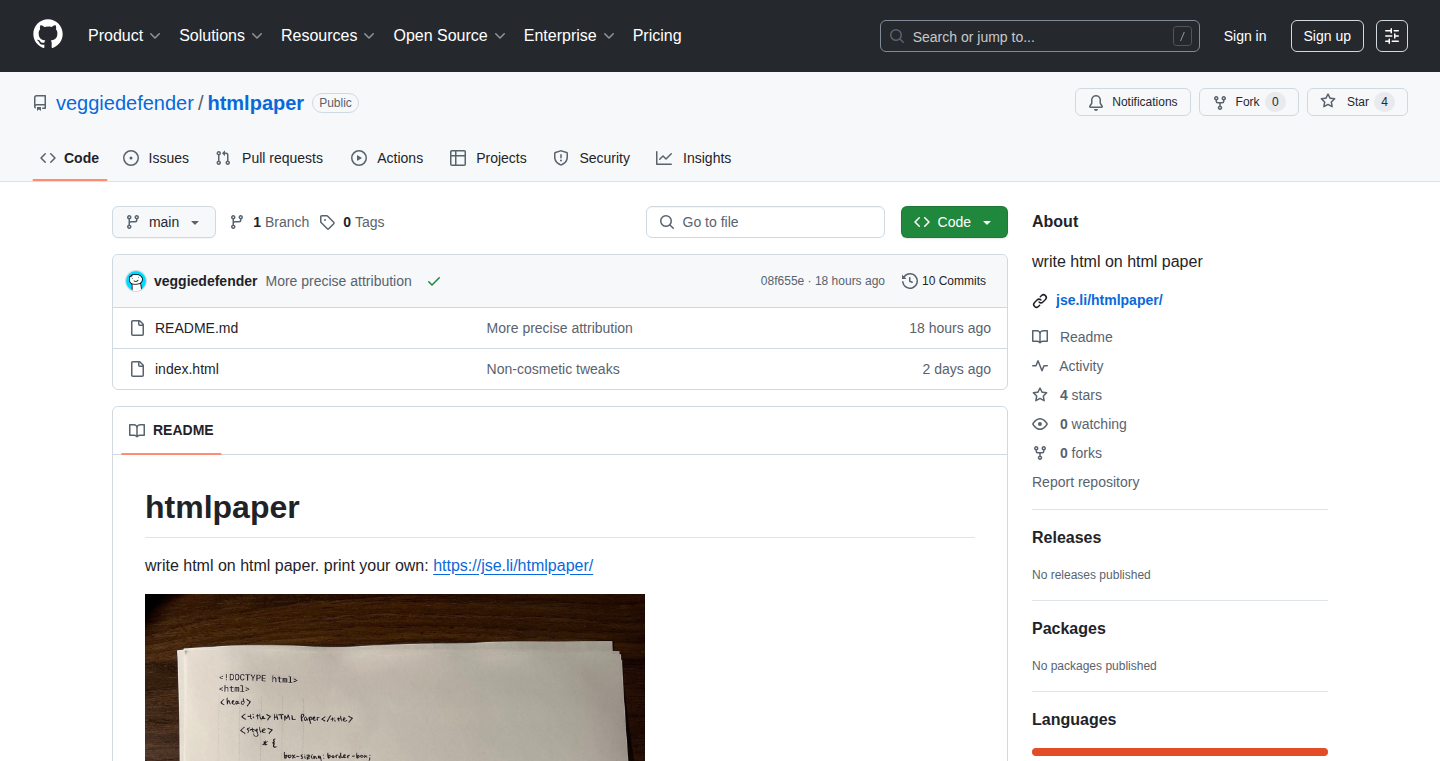Click the link icon beside jse.li/htmlpaper/
This screenshot has width=1440, height=761.
tap(1040, 300)
